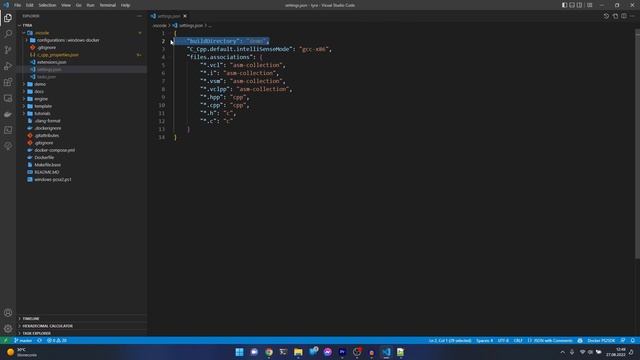Open the Selection menu

[47, 5]
